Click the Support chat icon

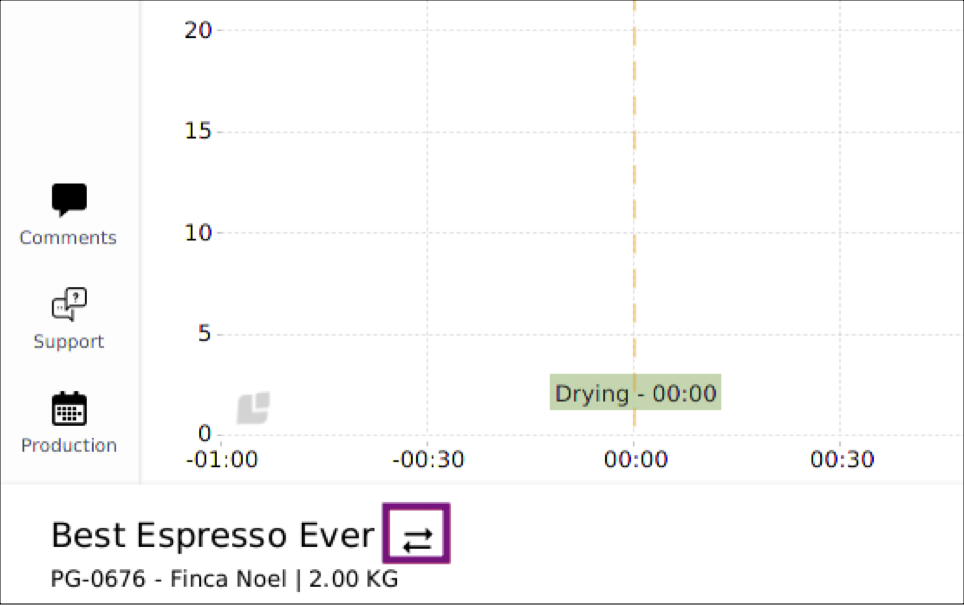click(69, 304)
